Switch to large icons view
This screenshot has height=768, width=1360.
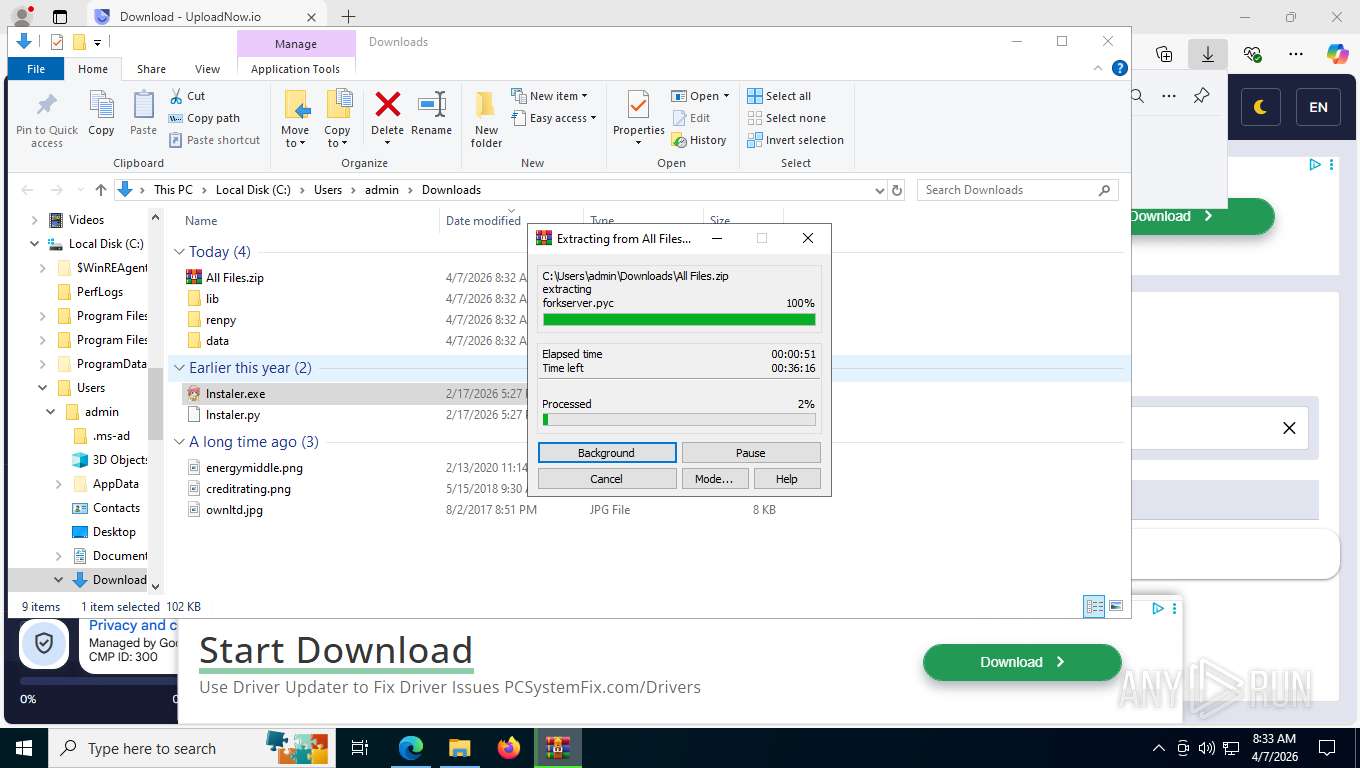click(x=1116, y=607)
